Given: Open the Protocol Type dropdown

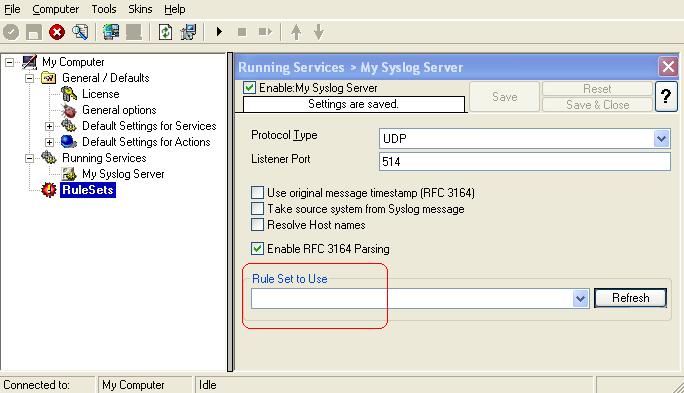Looking at the screenshot, I should pyautogui.click(x=661, y=139).
